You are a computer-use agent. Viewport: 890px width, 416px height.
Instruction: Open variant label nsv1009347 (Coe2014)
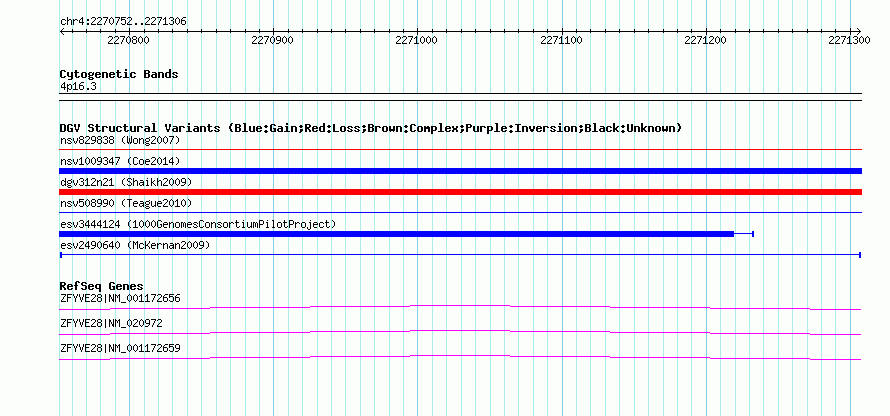120,161
